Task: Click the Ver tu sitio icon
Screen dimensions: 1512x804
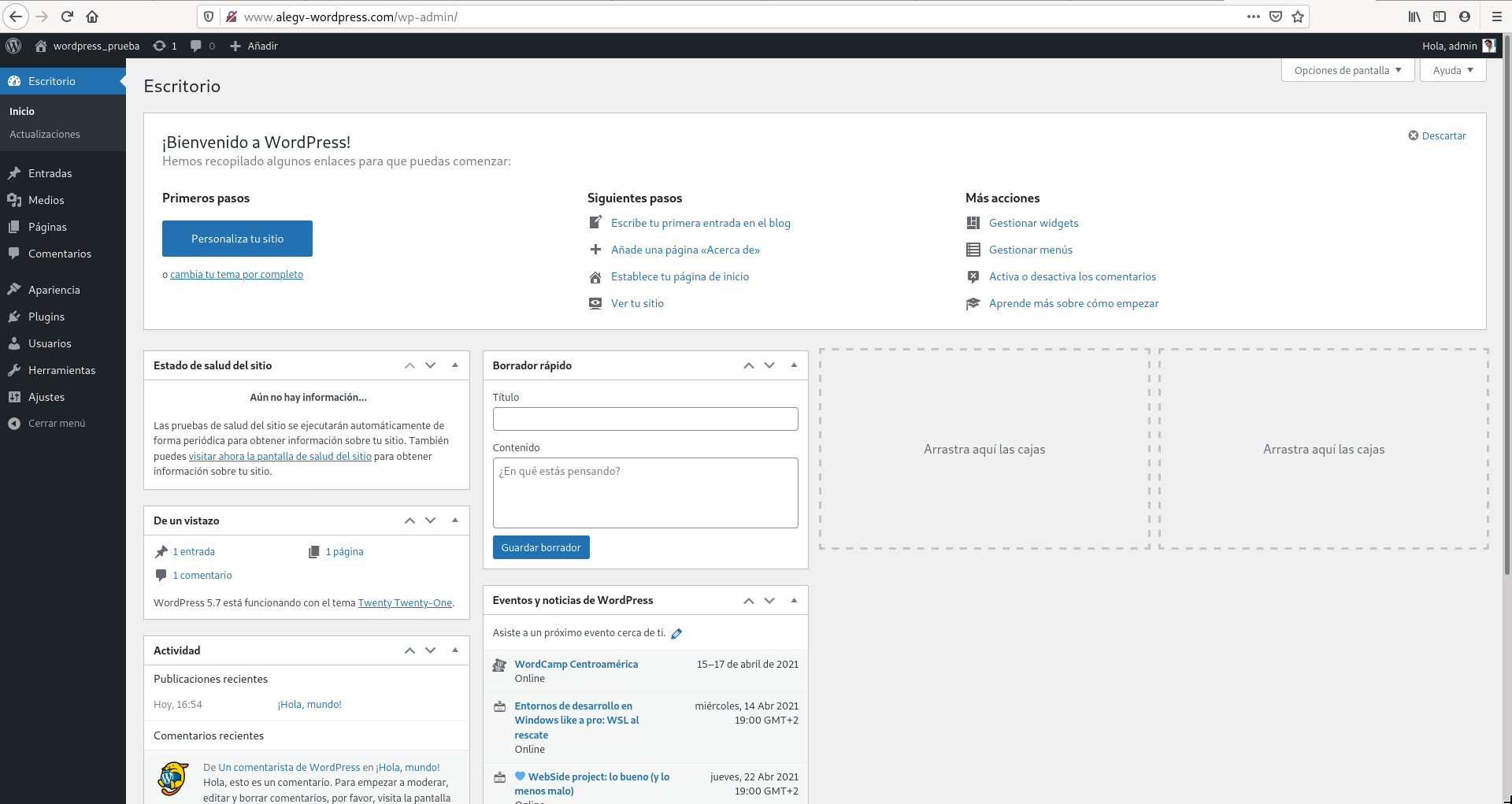Action: point(595,303)
